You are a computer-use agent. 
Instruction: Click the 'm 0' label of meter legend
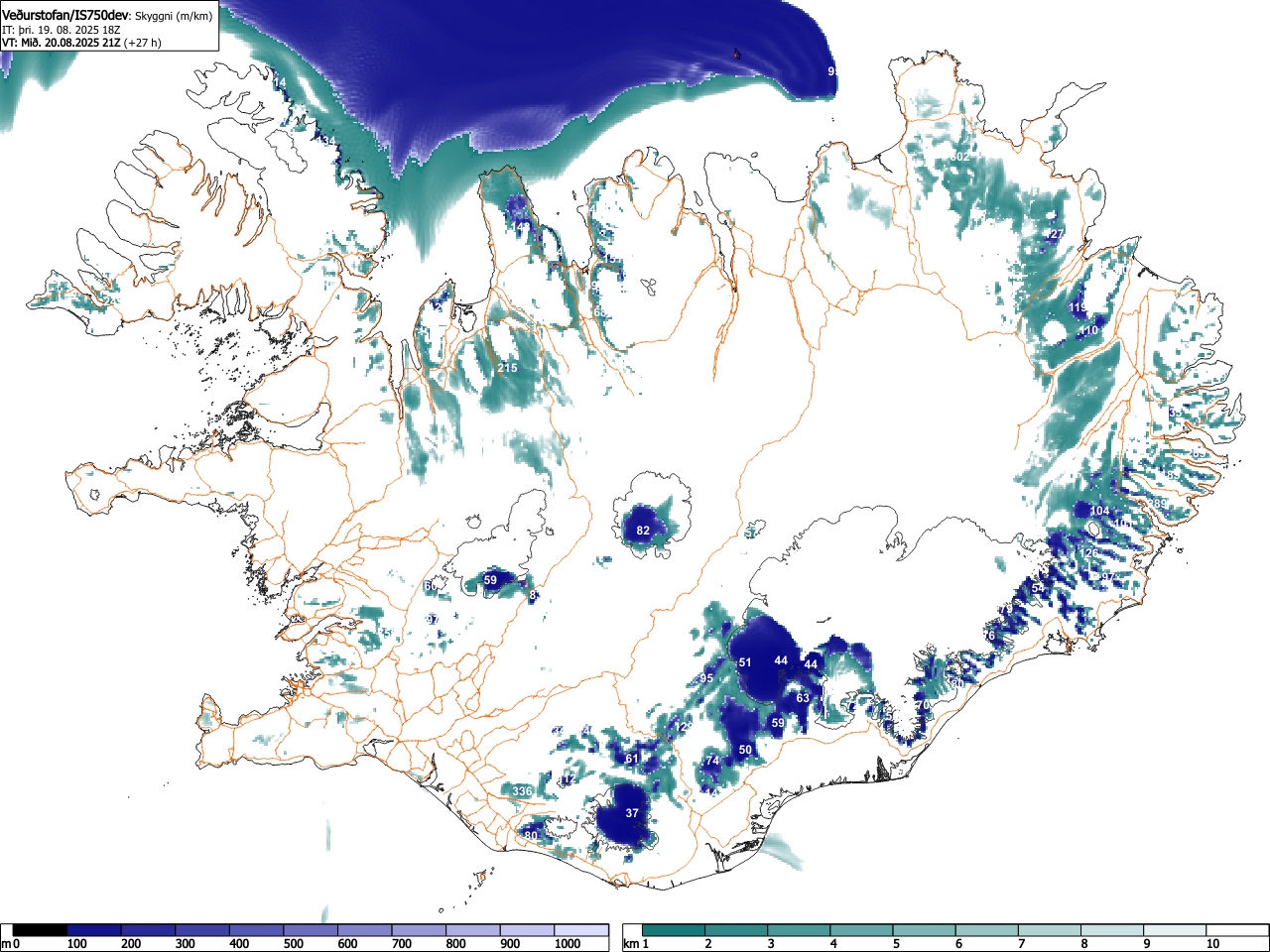[11, 944]
